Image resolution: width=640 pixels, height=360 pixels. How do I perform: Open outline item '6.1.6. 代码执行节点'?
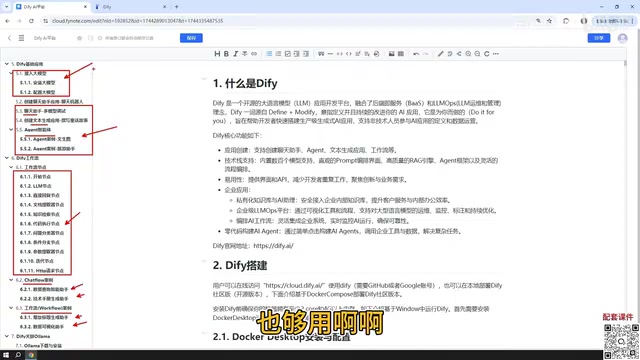(x=40, y=224)
